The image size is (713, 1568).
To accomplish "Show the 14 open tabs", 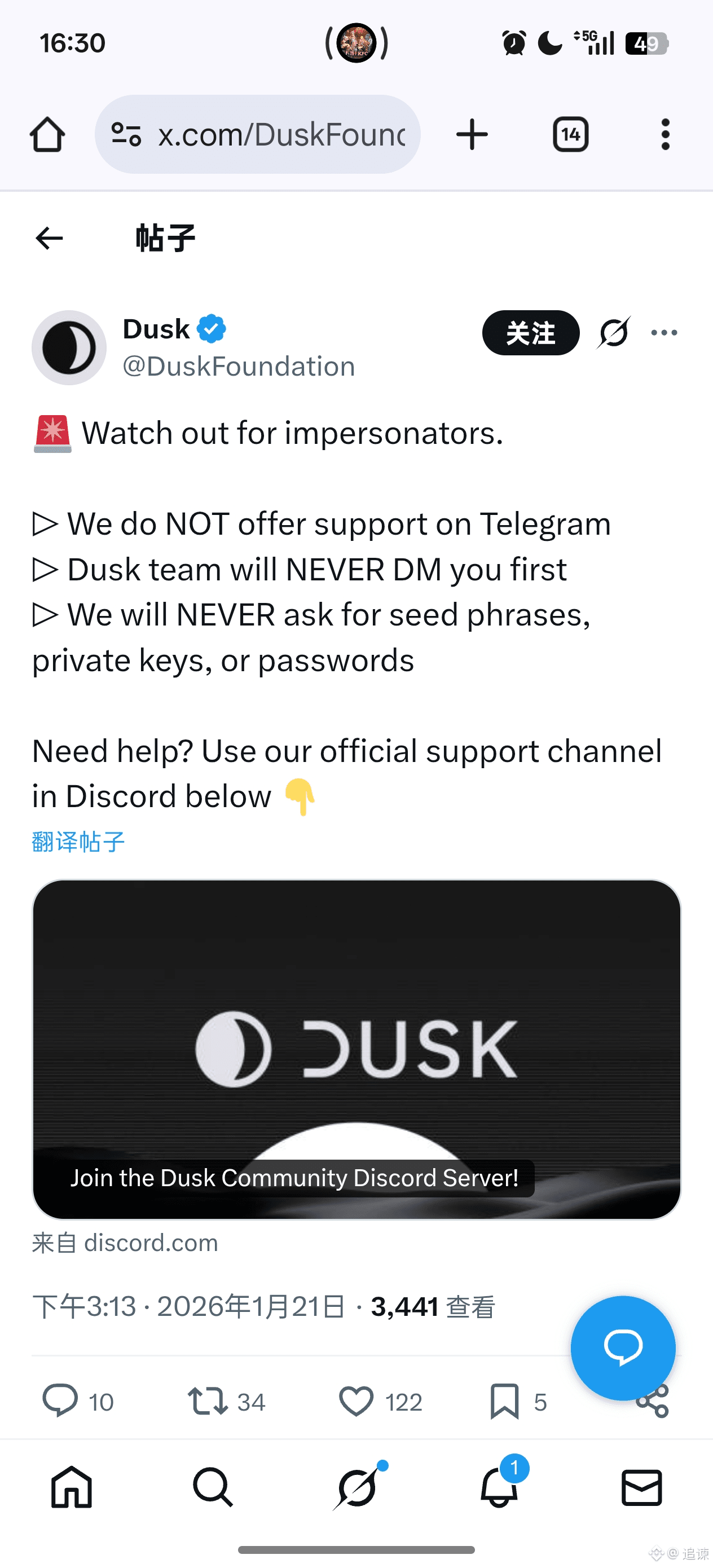I will tap(570, 135).
